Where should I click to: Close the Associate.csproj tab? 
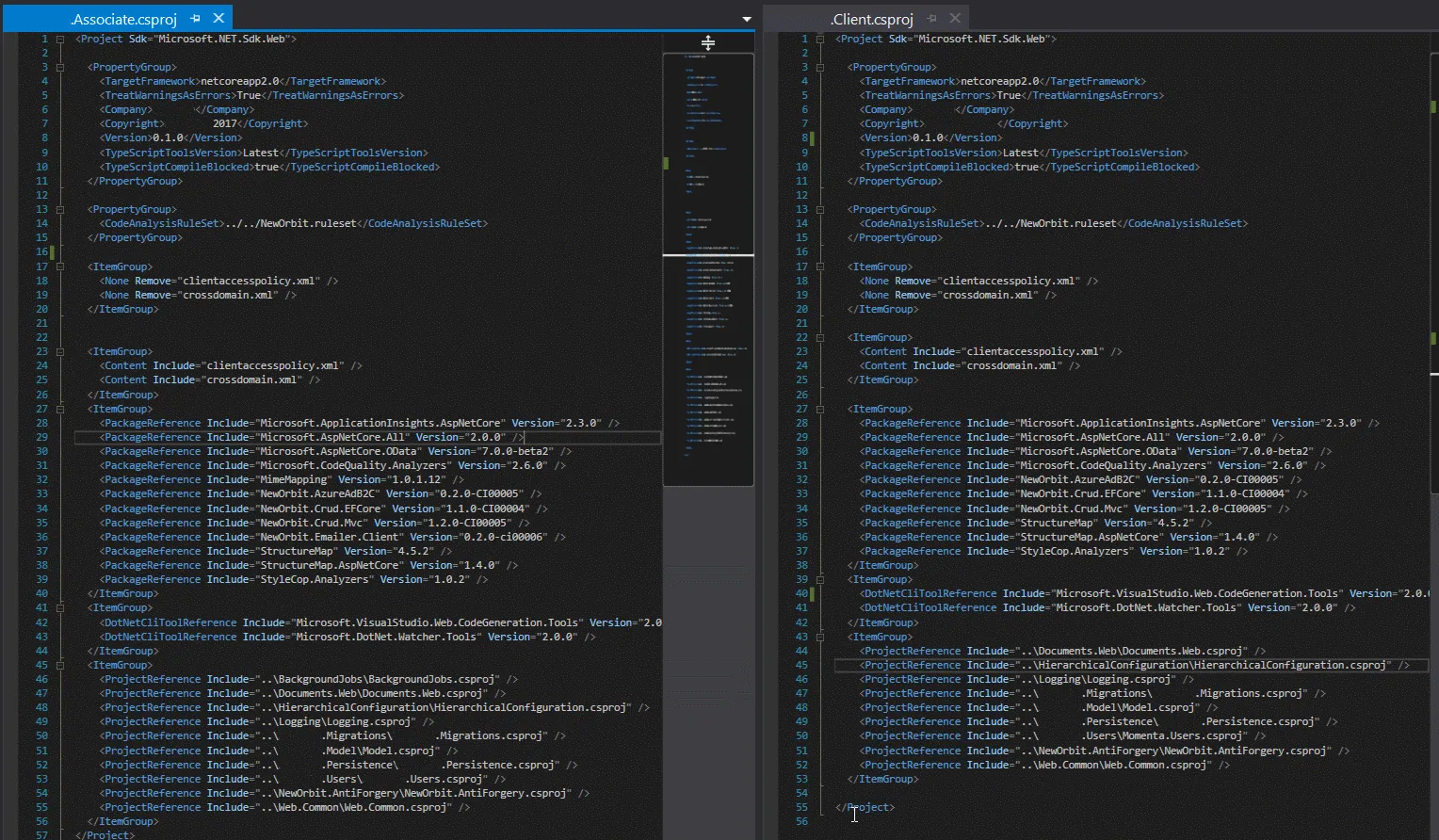[x=218, y=19]
